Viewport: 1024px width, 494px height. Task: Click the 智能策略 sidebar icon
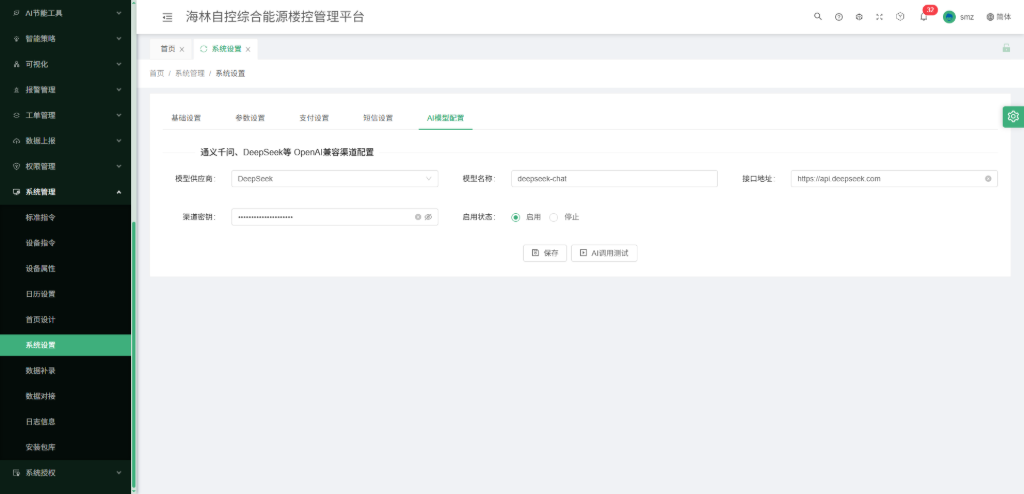[x=16, y=39]
